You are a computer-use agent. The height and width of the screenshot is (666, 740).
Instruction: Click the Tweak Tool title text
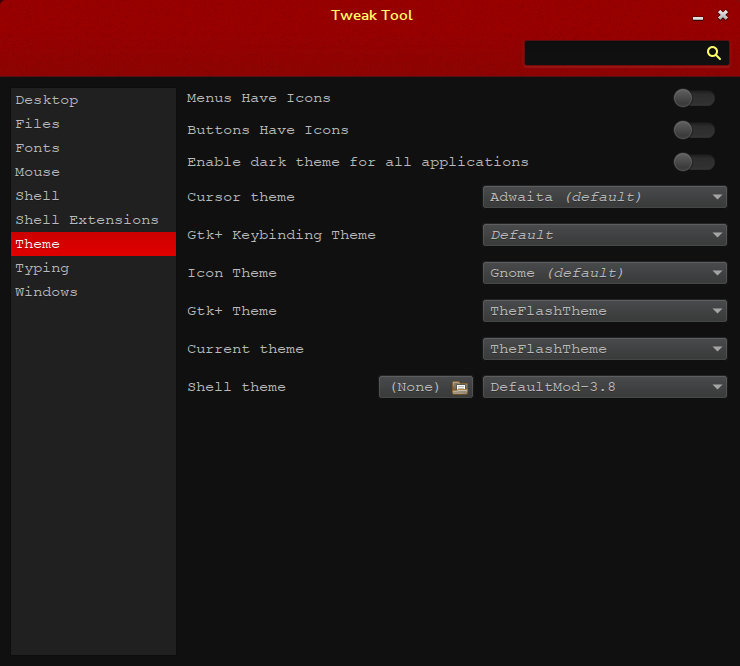(x=372, y=15)
